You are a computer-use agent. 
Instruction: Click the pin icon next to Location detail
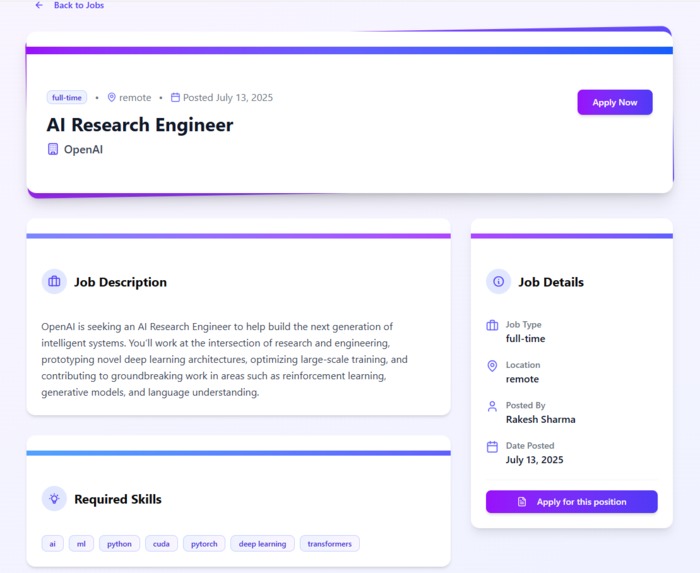[x=492, y=366]
